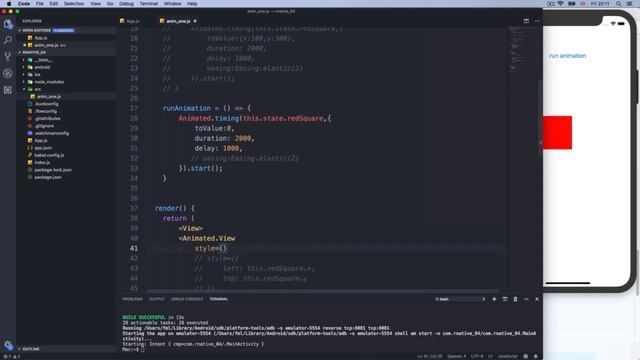Open the Extensions view in activity bar
The width and height of the screenshot is (640, 360).
[8, 90]
